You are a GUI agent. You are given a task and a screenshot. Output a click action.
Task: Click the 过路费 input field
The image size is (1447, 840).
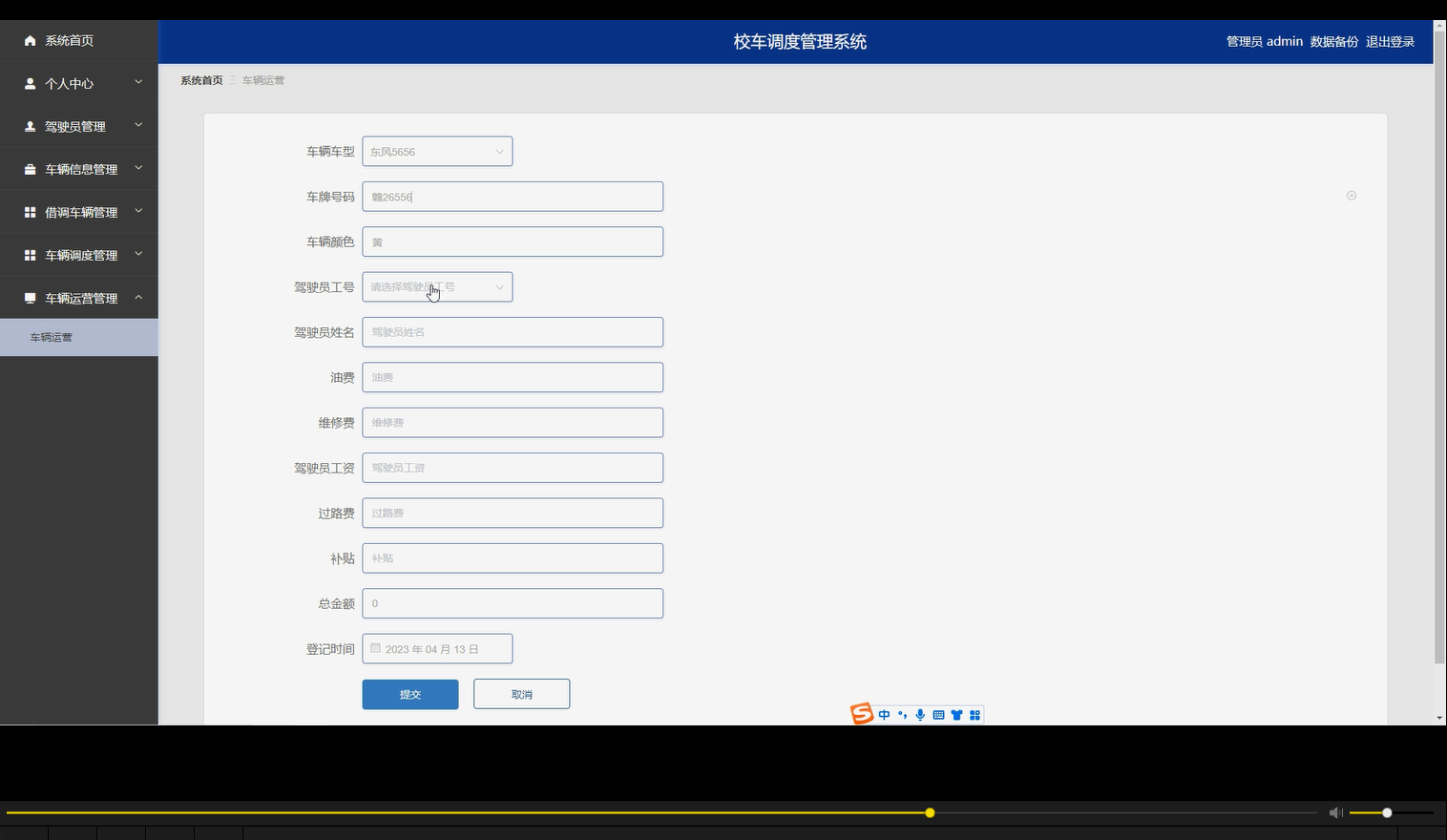[x=513, y=513]
